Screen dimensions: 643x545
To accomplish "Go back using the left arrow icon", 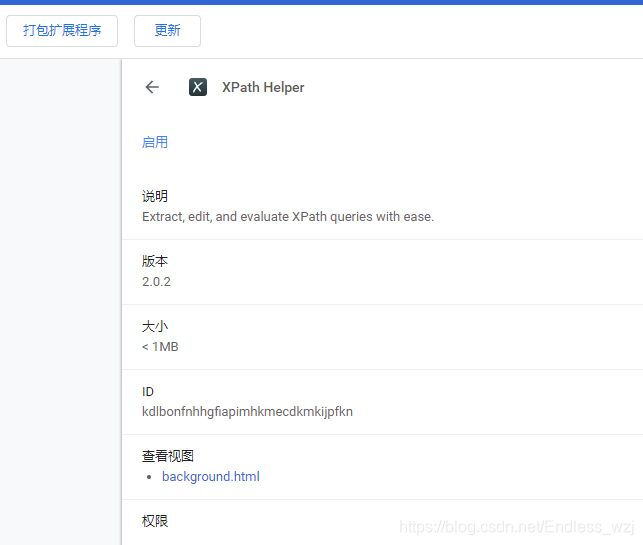I will (152, 87).
